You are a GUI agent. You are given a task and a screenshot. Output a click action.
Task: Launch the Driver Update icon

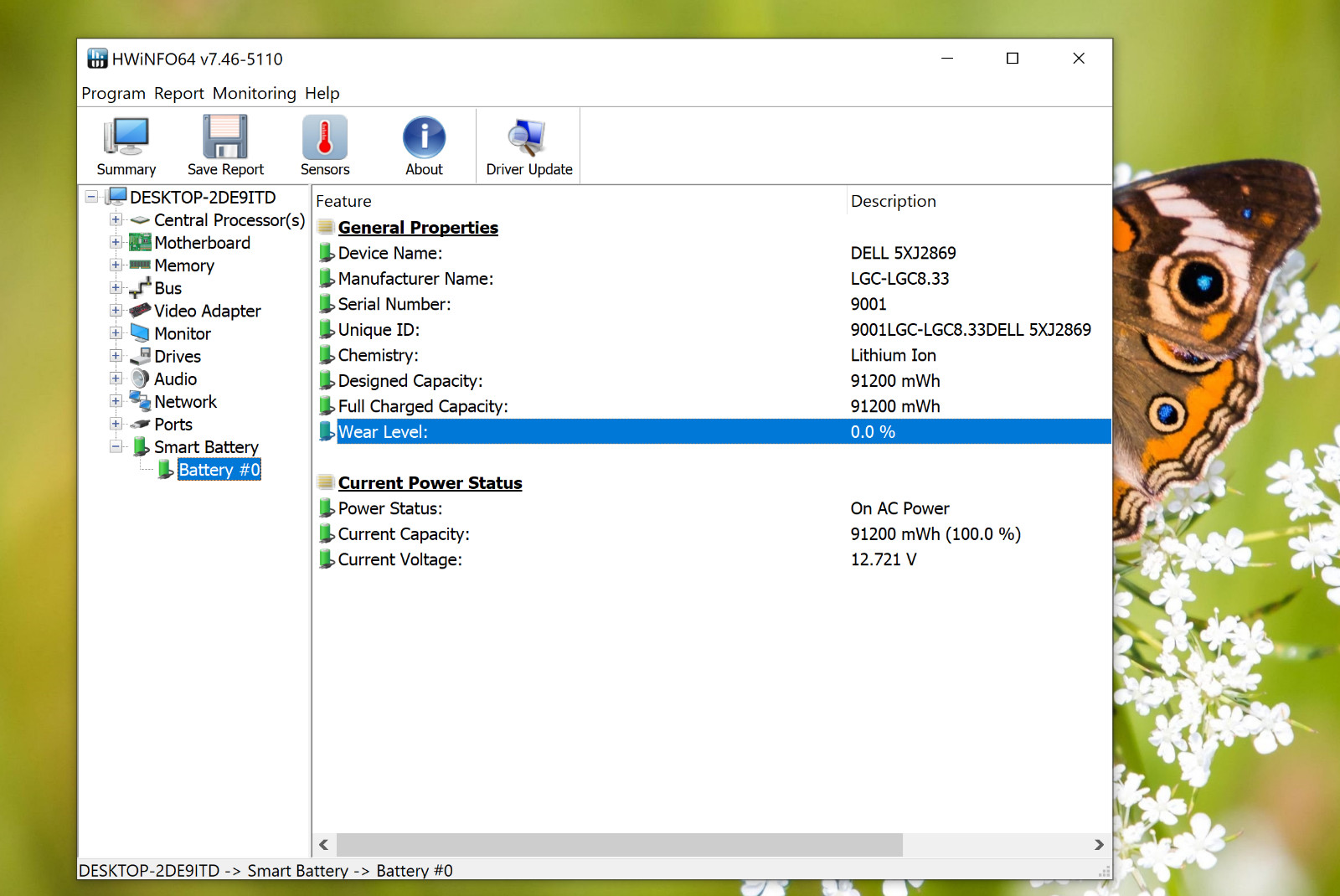point(528,137)
